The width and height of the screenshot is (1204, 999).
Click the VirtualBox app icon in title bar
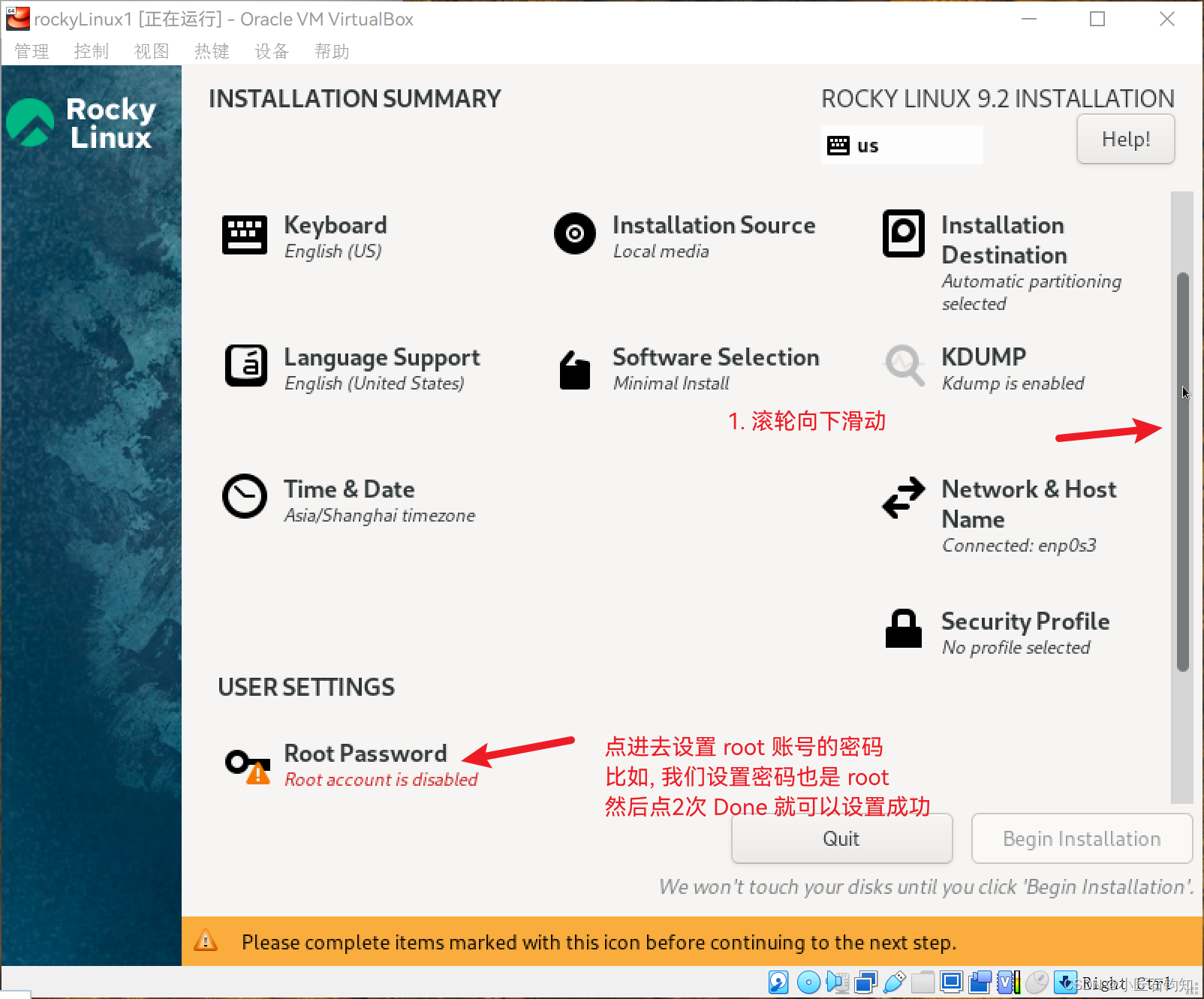click(x=18, y=19)
